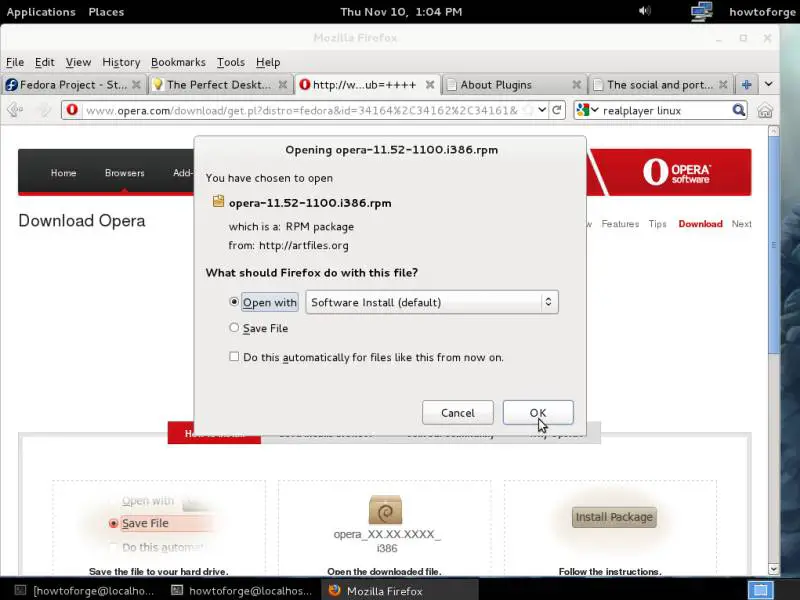Open the list all tabs dropdown
800x600 pixels.
point(768,84)
